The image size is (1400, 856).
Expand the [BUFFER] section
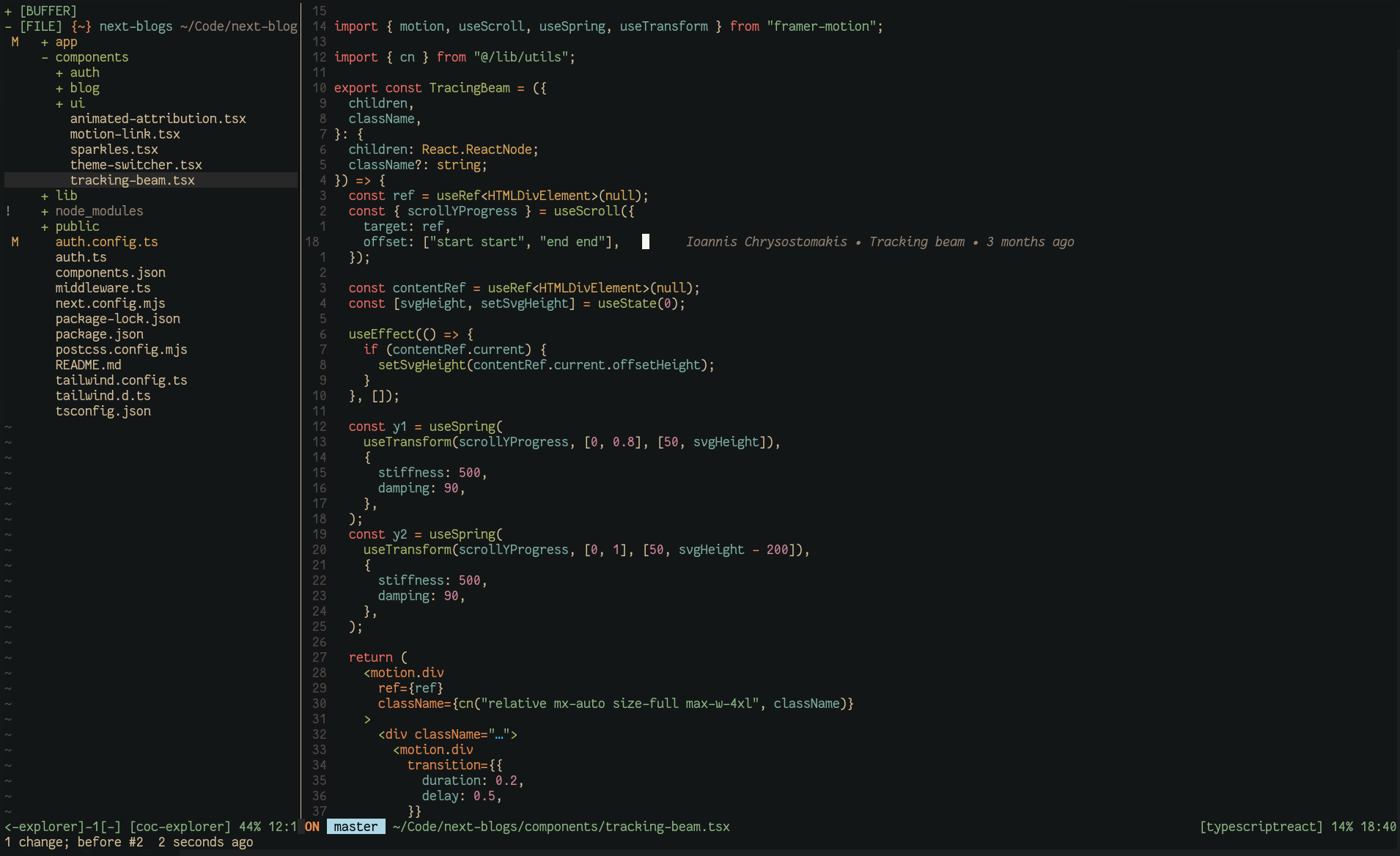(8, 11)
